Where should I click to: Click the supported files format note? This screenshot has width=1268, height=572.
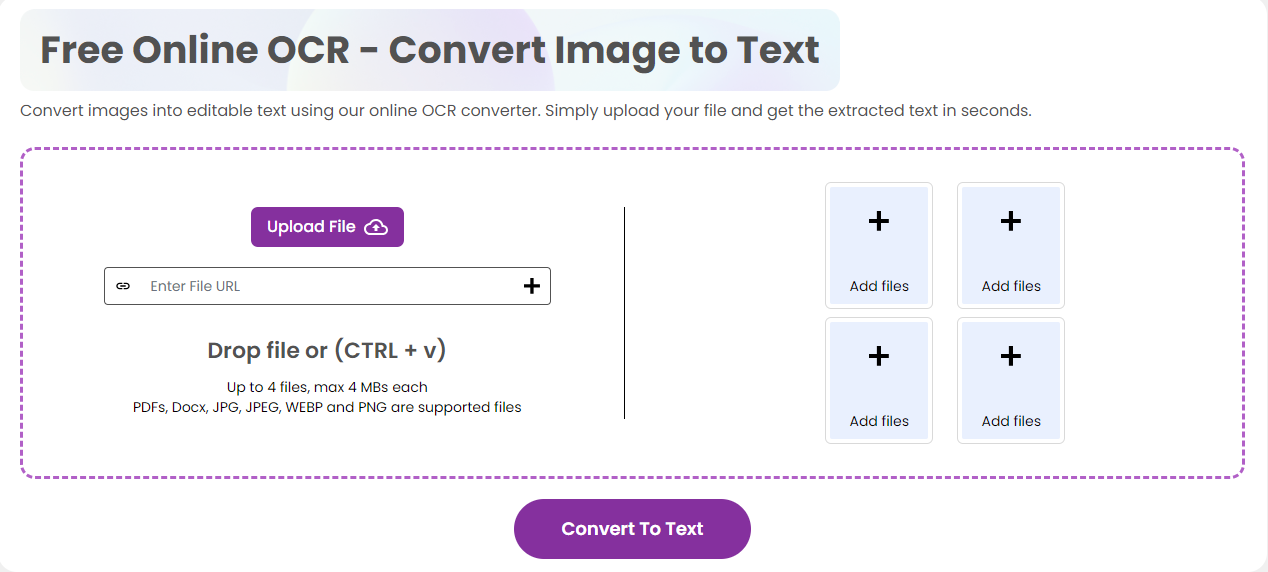pos(327,407)
